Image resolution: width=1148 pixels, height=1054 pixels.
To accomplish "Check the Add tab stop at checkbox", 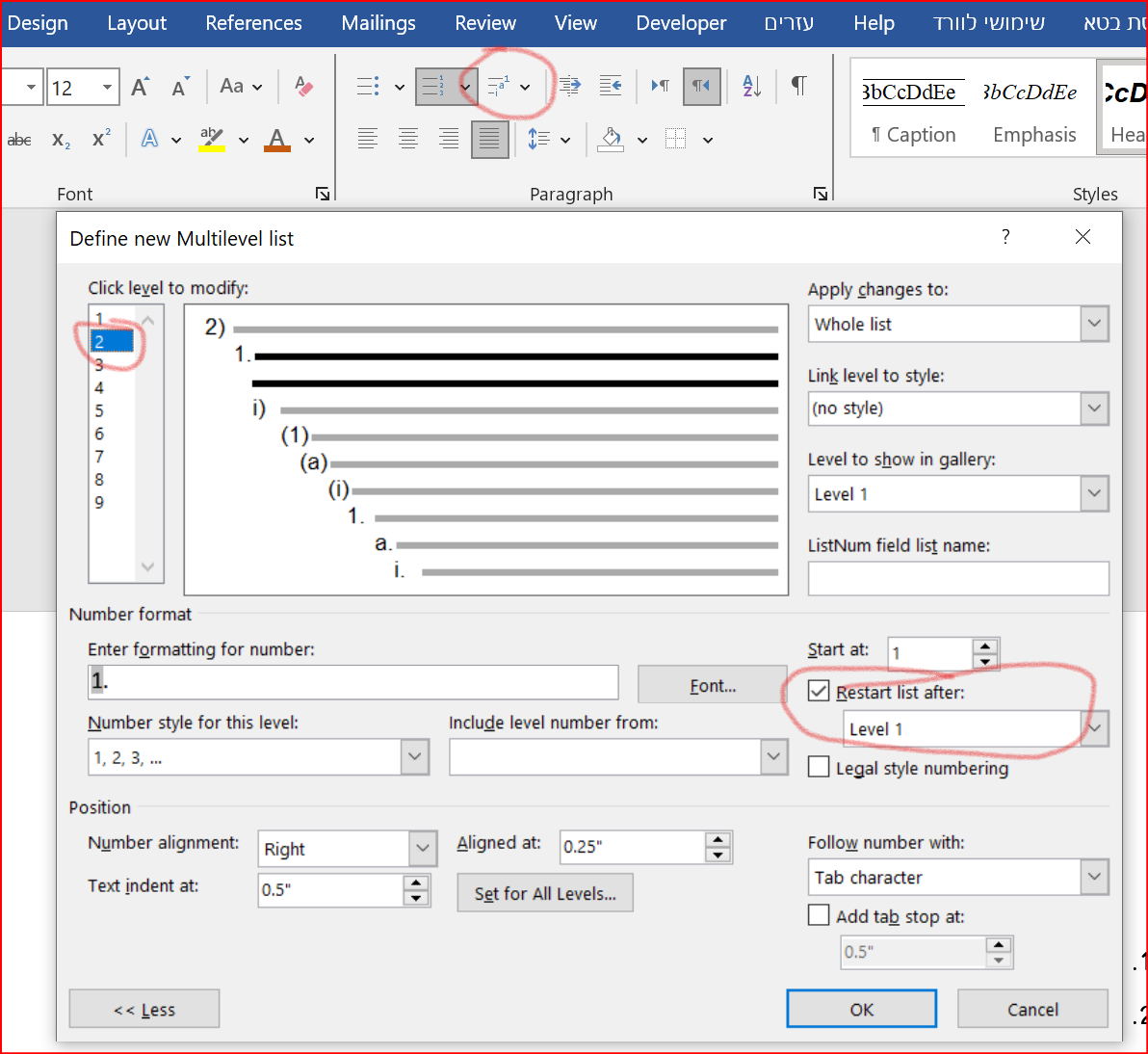I will [x=819, y=915].
